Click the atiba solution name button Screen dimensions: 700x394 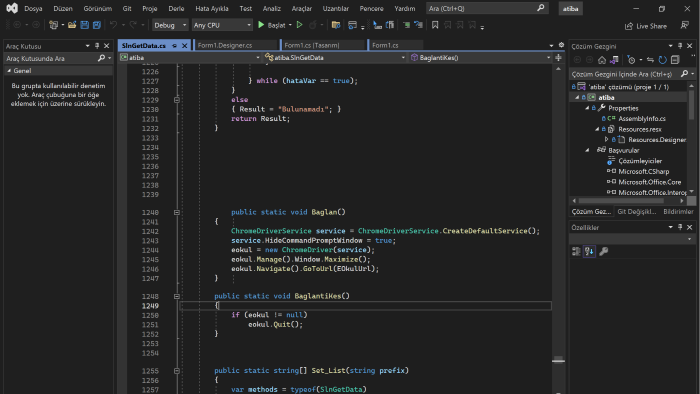coord(571,8)
